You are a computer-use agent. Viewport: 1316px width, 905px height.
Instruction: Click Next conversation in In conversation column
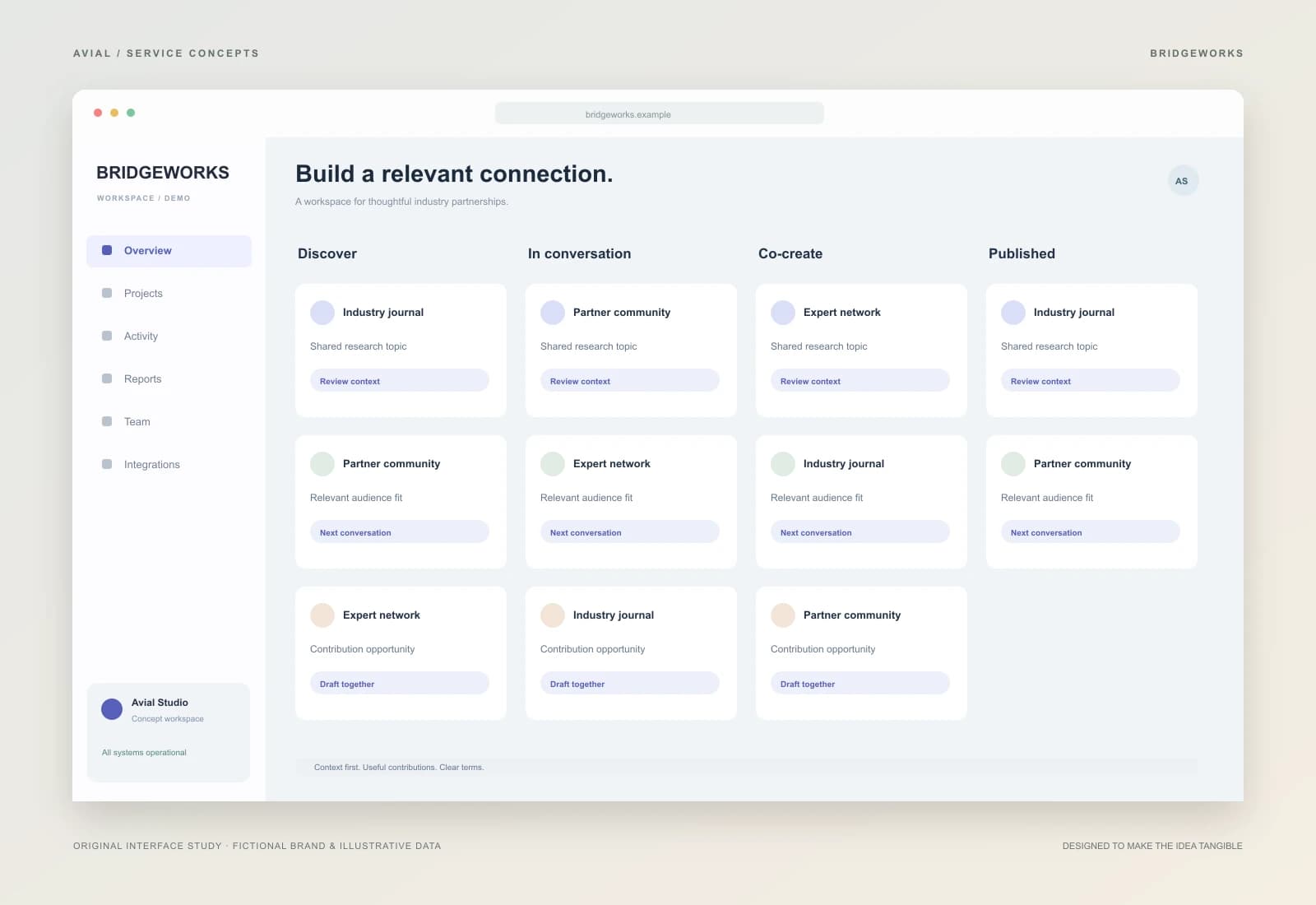click(630, 532)
